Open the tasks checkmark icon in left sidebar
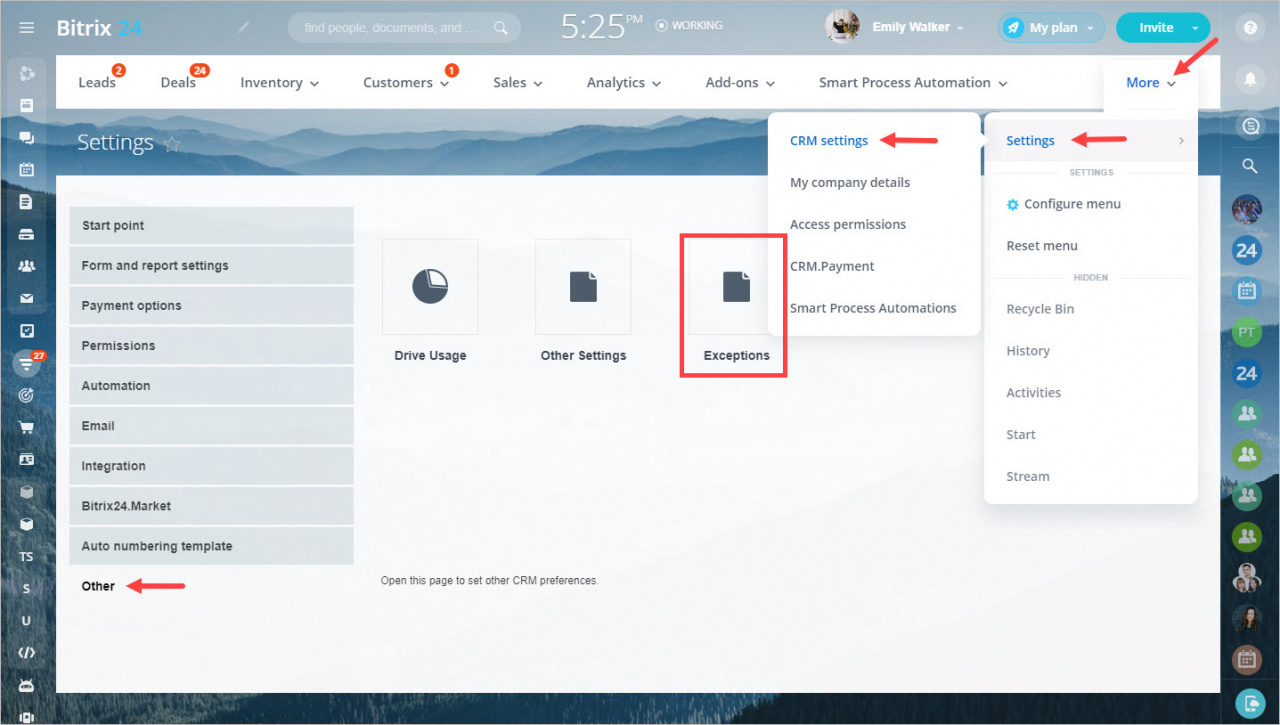 coord(27,330)
